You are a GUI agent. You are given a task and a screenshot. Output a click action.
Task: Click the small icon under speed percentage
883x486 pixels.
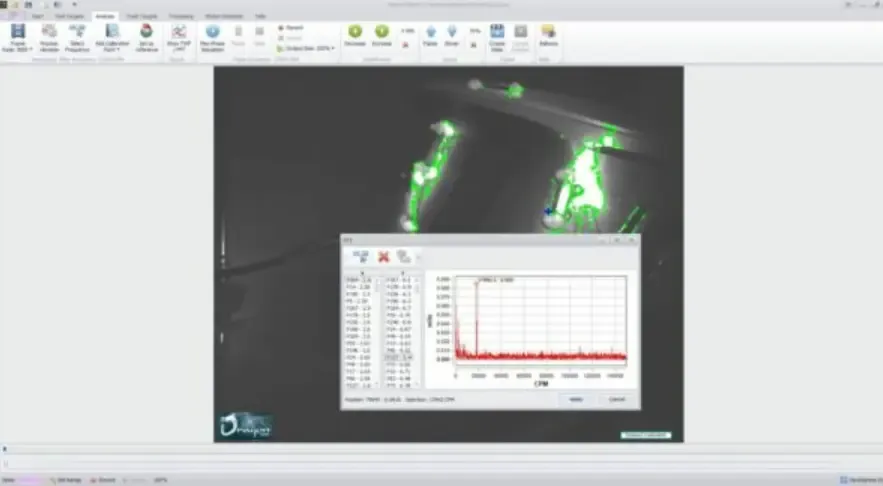pyautogui.click(x=474, y=45)
